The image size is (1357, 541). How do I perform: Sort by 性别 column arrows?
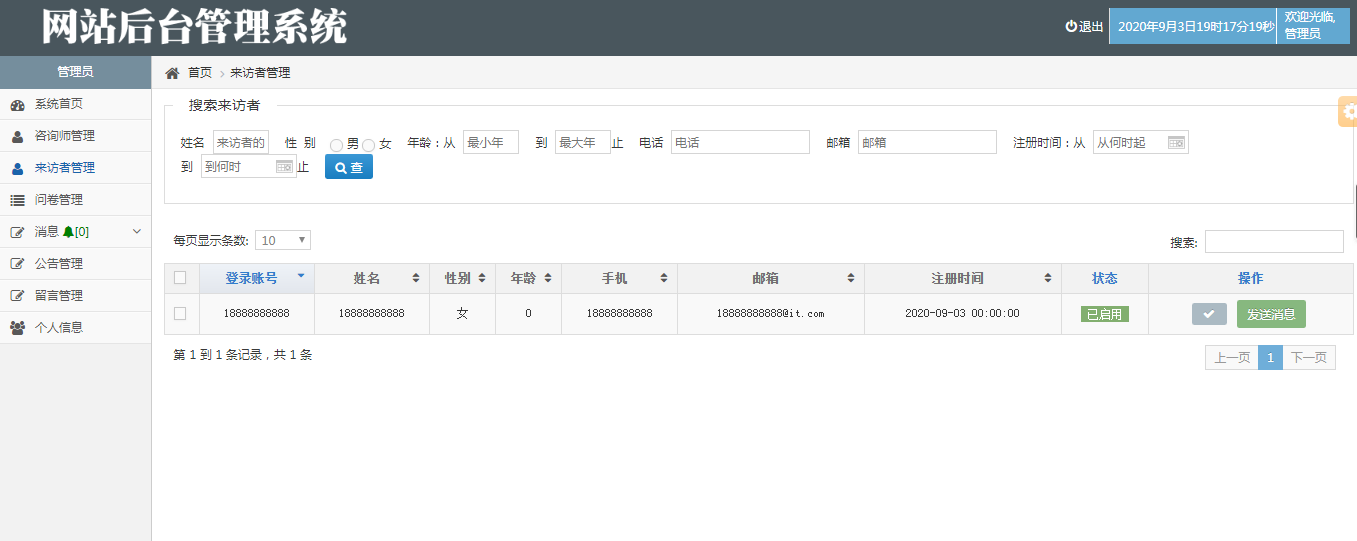482,279
